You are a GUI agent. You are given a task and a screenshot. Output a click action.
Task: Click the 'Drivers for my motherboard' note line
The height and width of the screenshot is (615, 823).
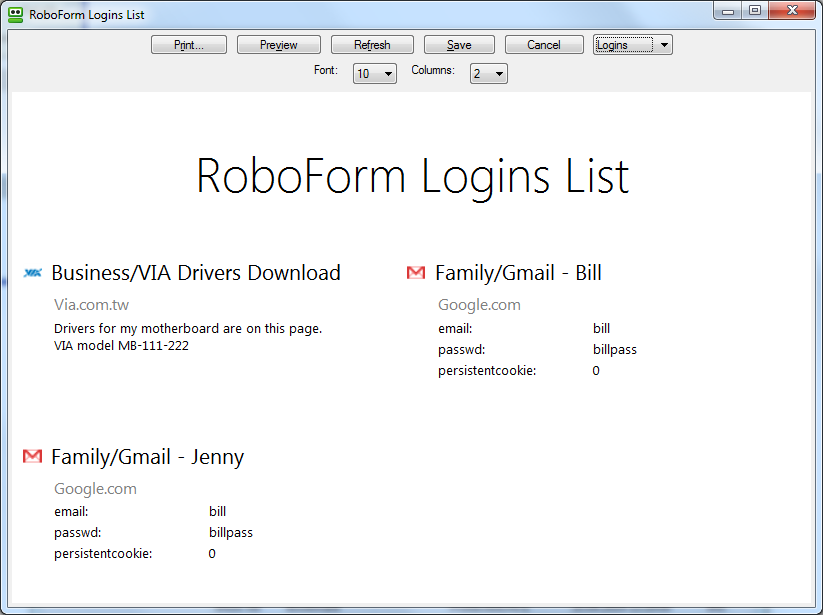tap(188, 328)
